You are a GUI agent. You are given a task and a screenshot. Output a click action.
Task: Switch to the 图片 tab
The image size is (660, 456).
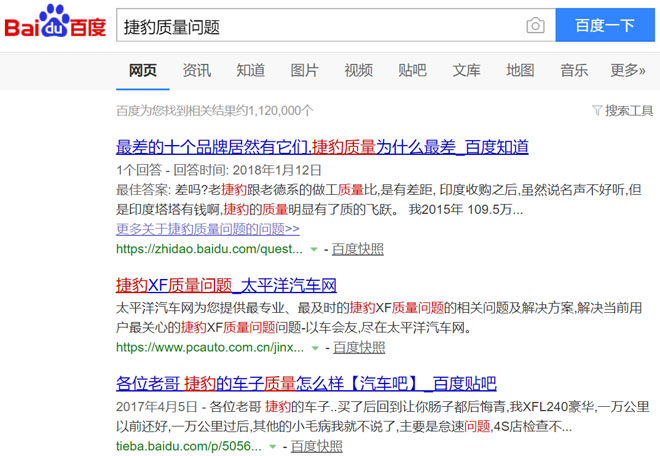304,70
